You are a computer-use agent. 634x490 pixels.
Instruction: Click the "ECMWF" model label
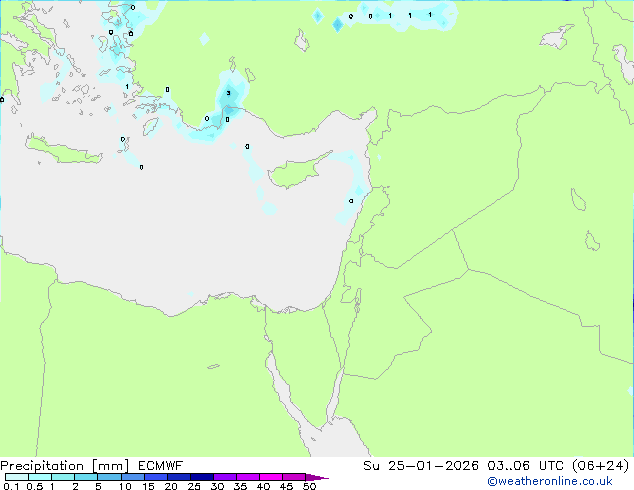(161, 466)
